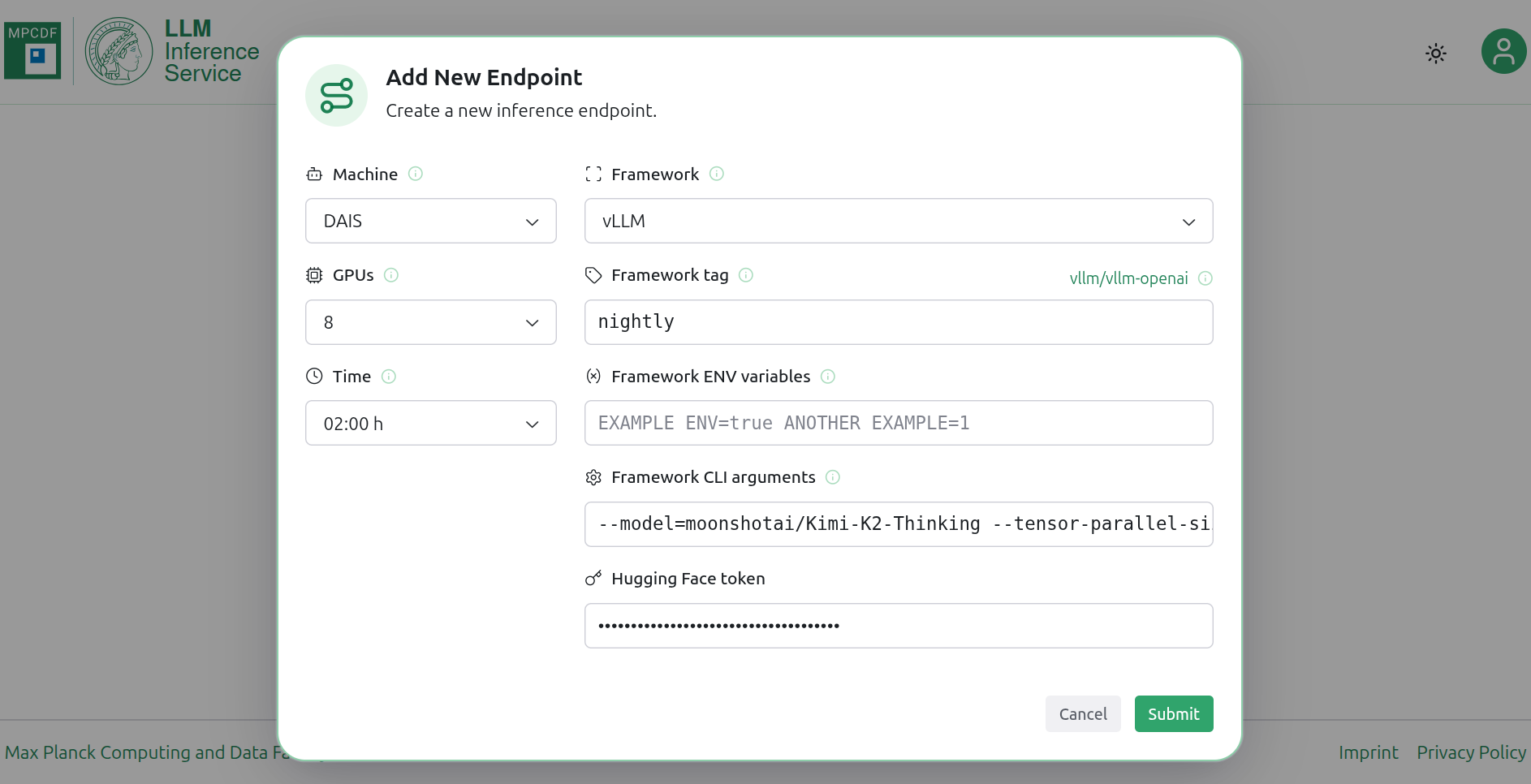Click the key icon beside Hugging Face token
The image size is (1531, 784).
593,579
